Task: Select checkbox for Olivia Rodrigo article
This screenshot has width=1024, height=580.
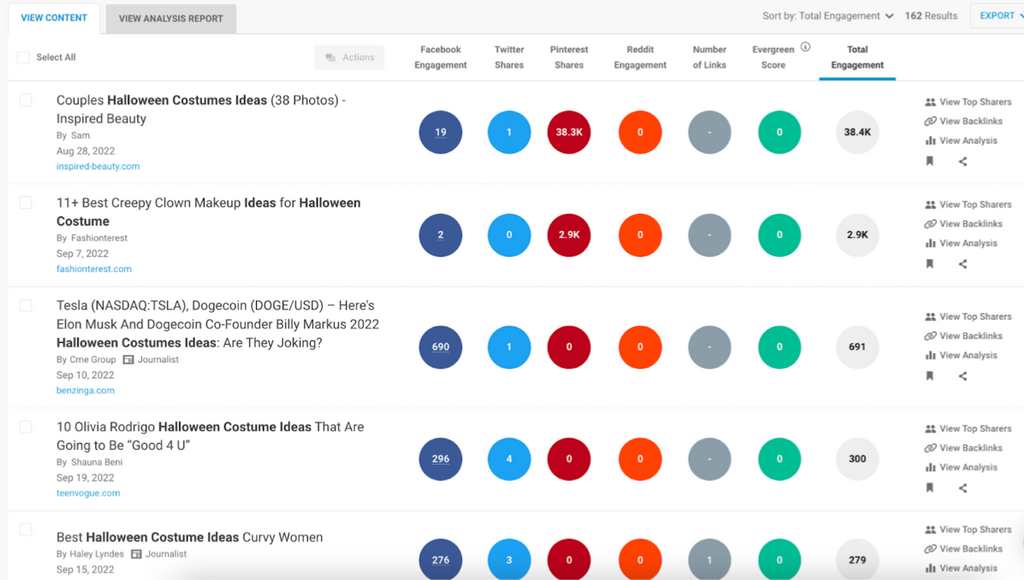Action: click(x=26, y=427)
